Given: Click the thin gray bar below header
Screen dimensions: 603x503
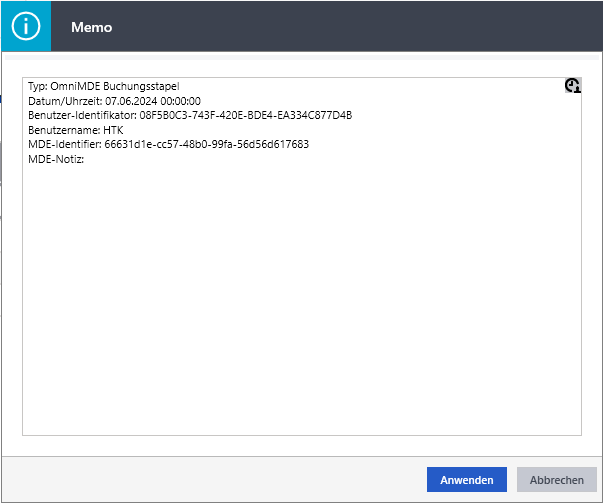Looking at the screenshot, I should tap(302, 57).
